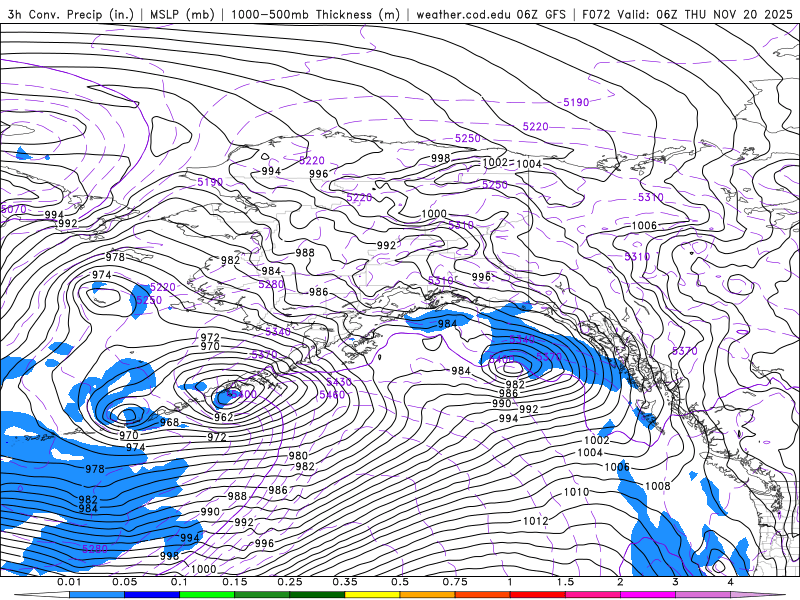Click the '968' isobar label
Viewport: 800px width, 600px height.
169,422
